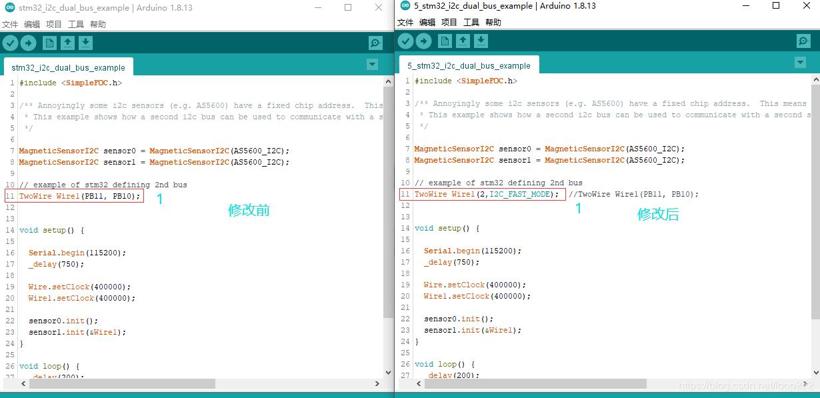Screen dimensions: 820x398
Task: Click '// example of stm32 defining 2nd bus' left
Action: pos(103,185)
